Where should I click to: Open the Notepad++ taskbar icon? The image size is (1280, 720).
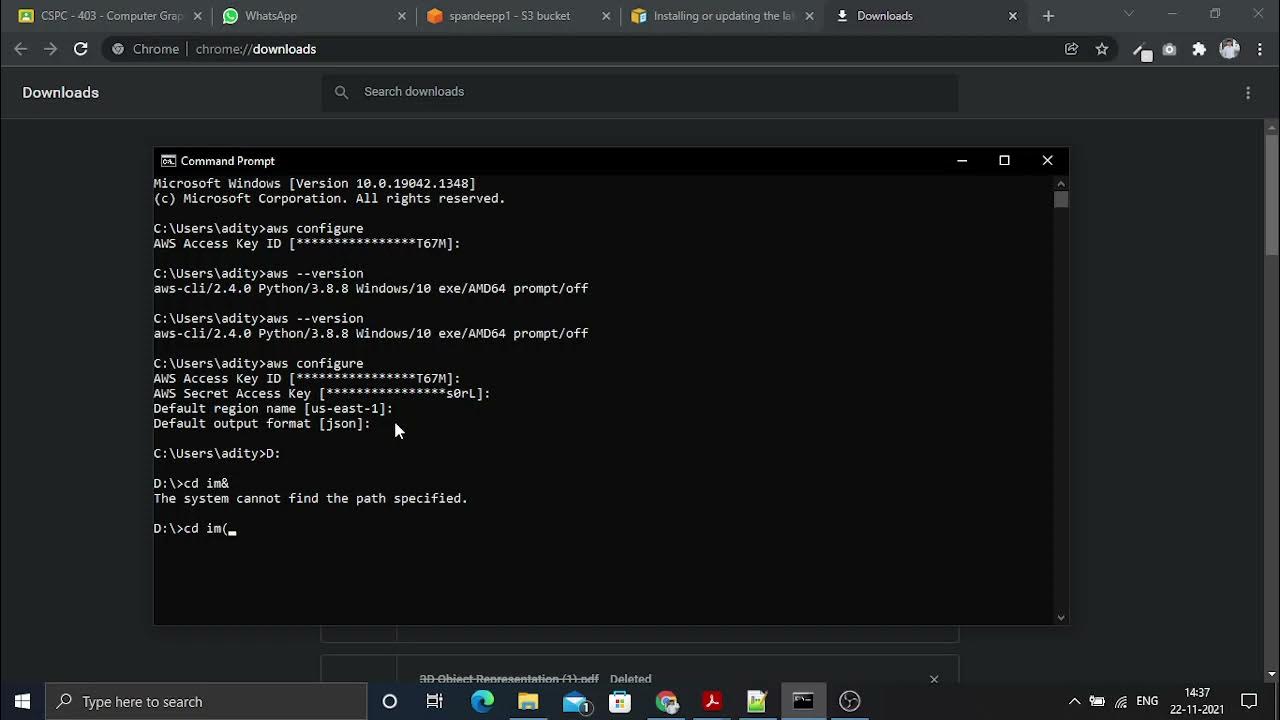(x=757, y=701)
